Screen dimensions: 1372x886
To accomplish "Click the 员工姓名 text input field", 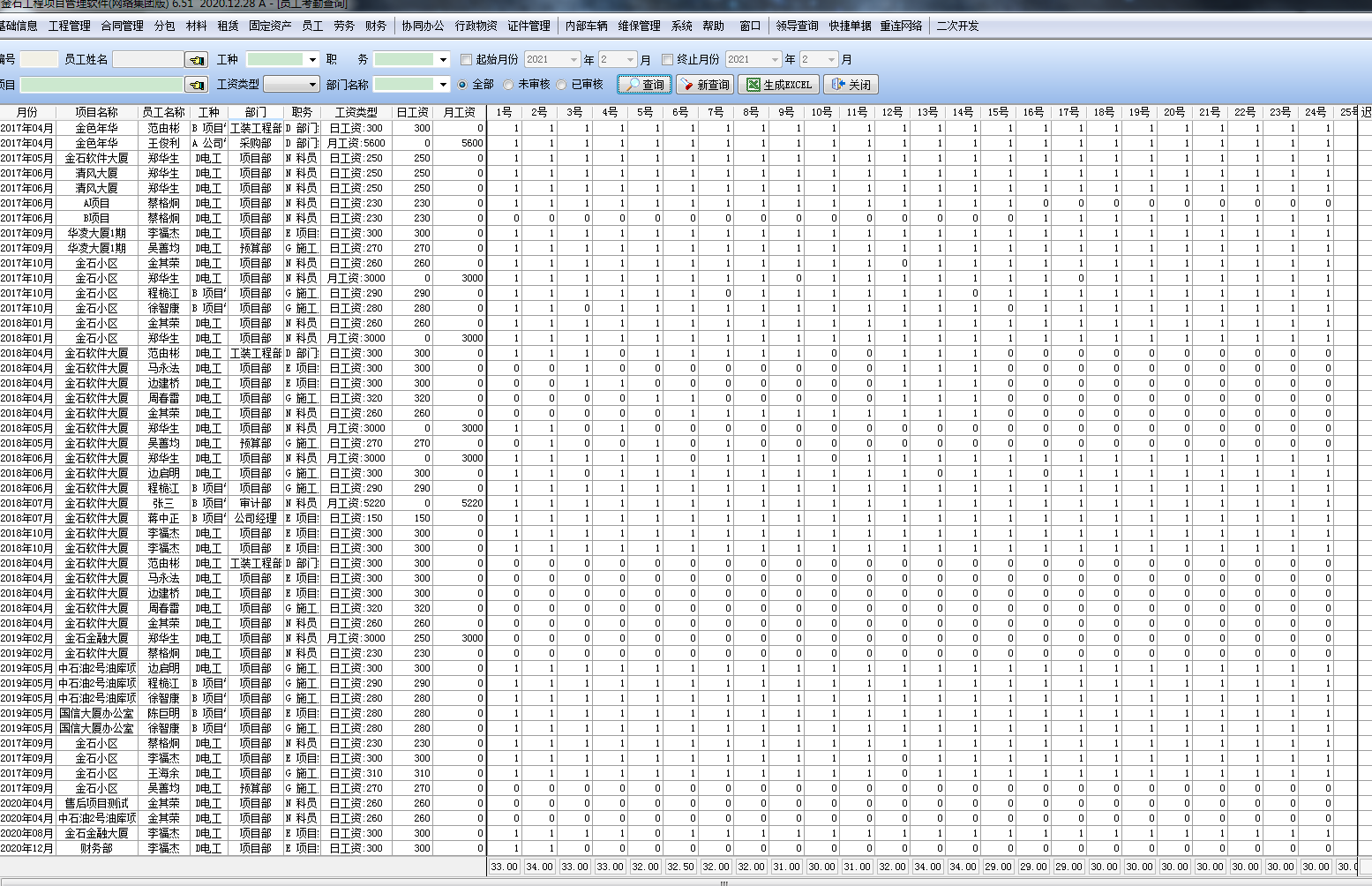I will coord(147,60).
